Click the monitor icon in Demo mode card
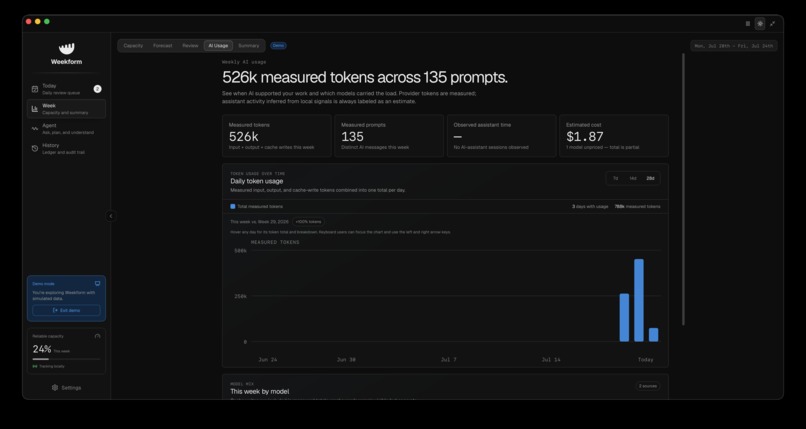The height and width of the screenshot is (429, 806). click(97, 283)
